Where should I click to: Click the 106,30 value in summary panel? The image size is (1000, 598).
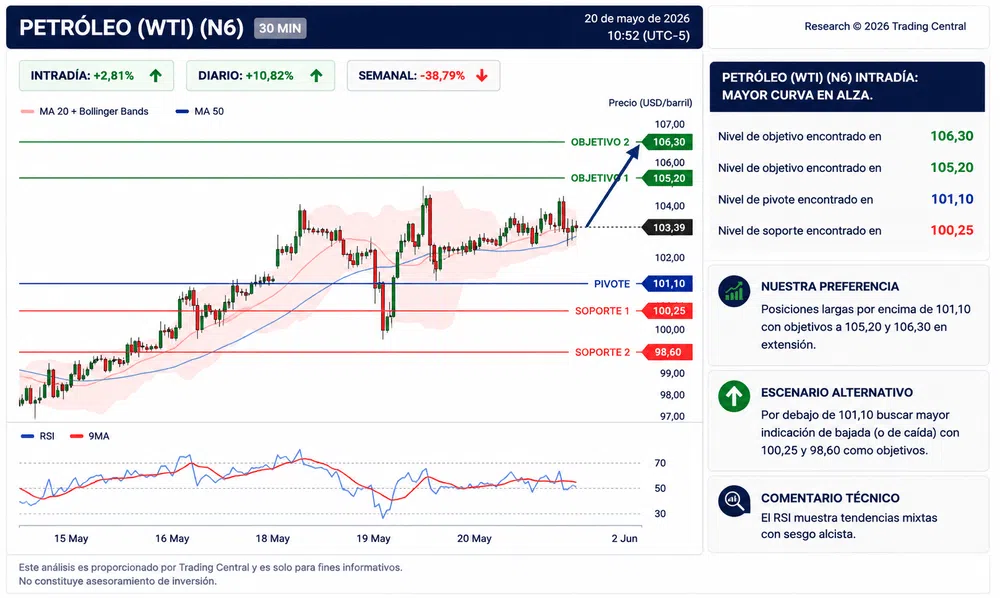[952, 136]
